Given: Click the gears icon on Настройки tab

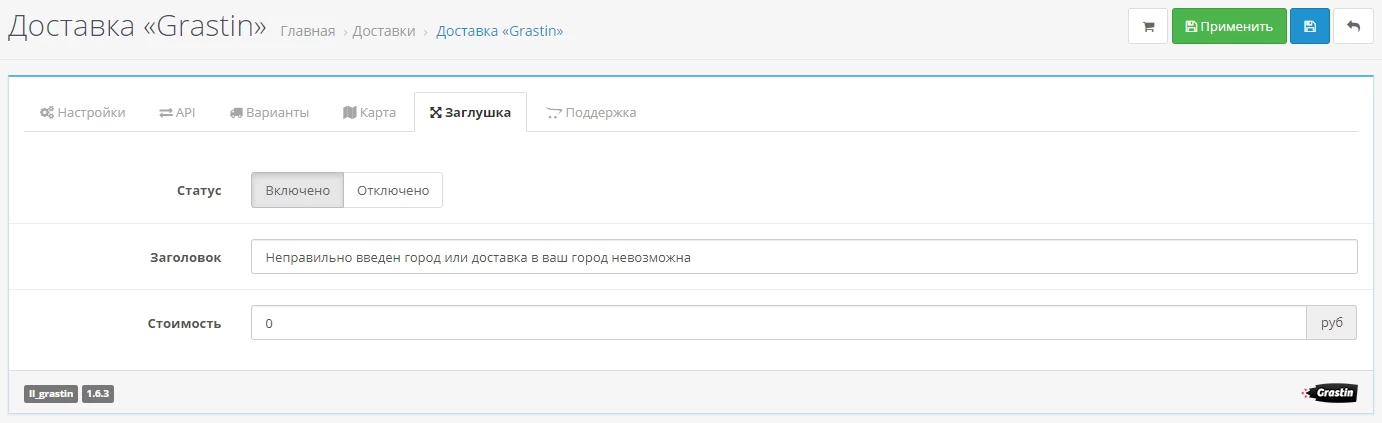Looking at the screenshot, I should coord(46,113).
